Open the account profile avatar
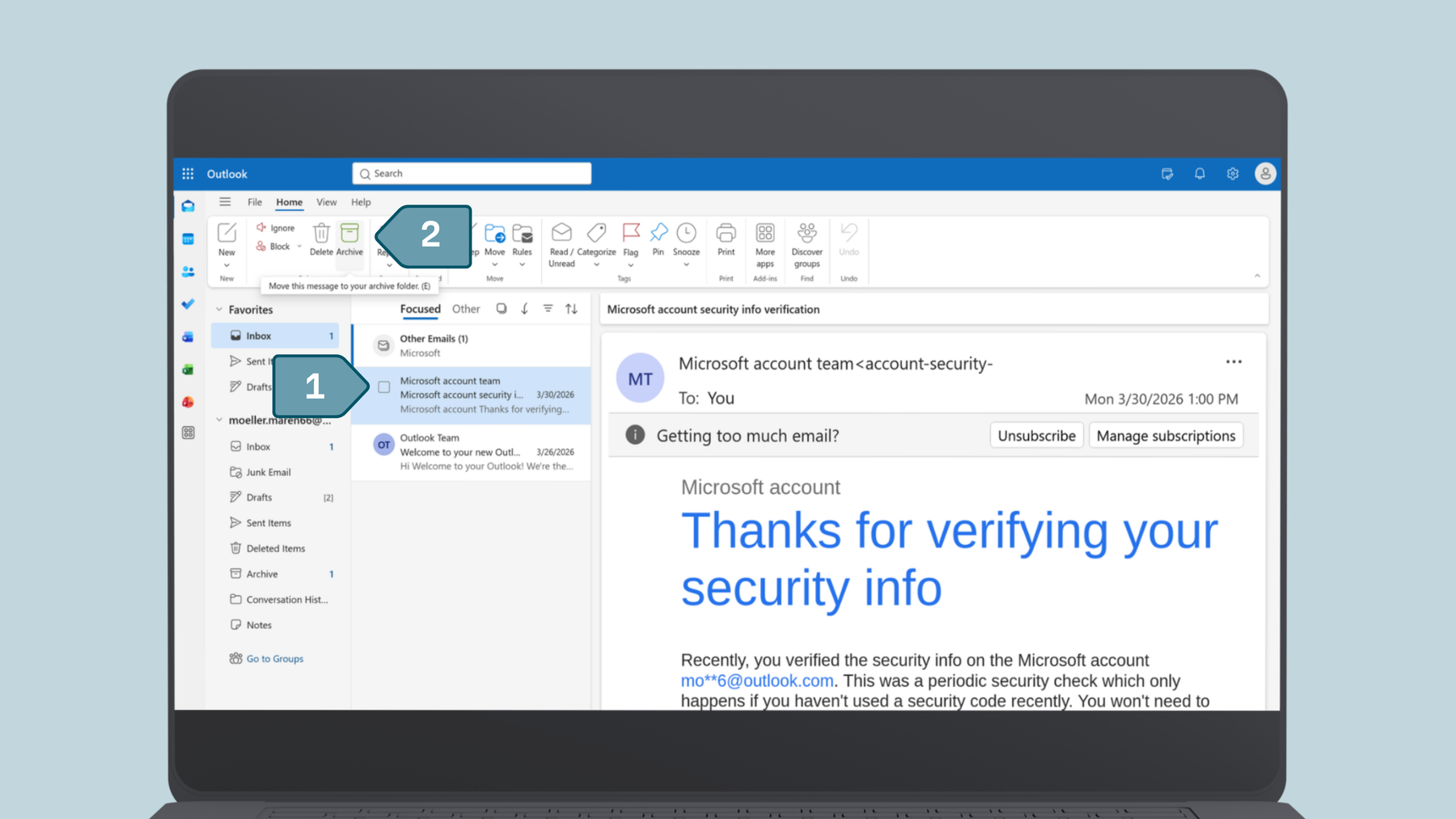 (1265, 174)
